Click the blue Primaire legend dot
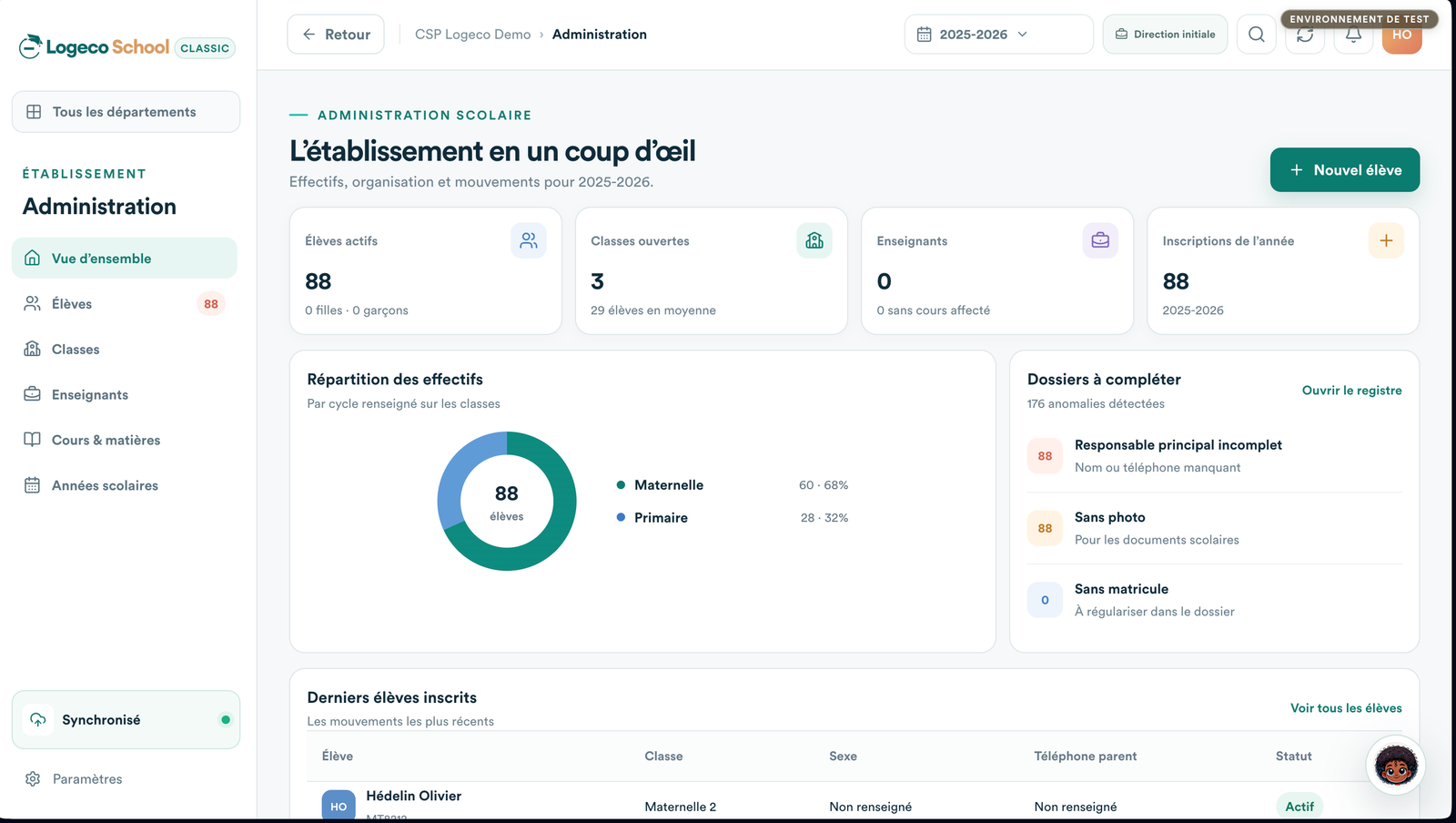 (x=621, y=517)
